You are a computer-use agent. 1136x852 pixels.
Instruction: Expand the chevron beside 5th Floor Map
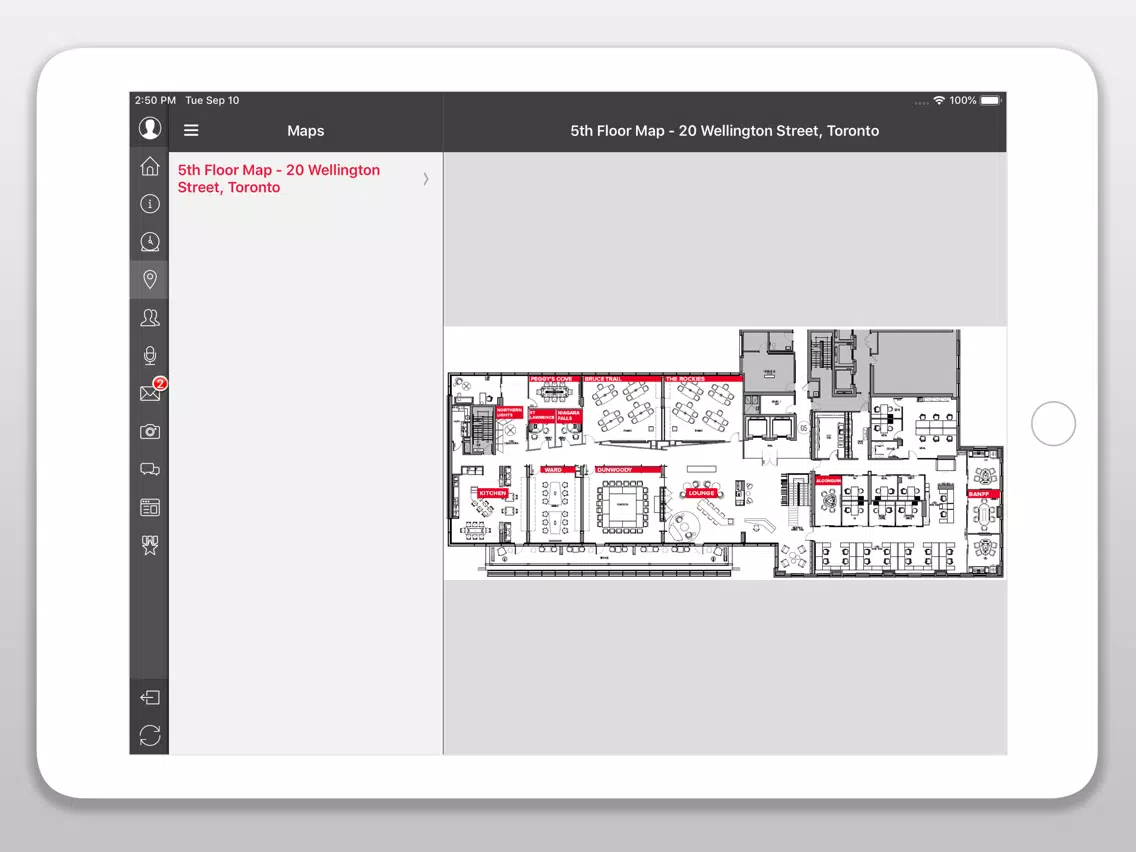point(426,179)
